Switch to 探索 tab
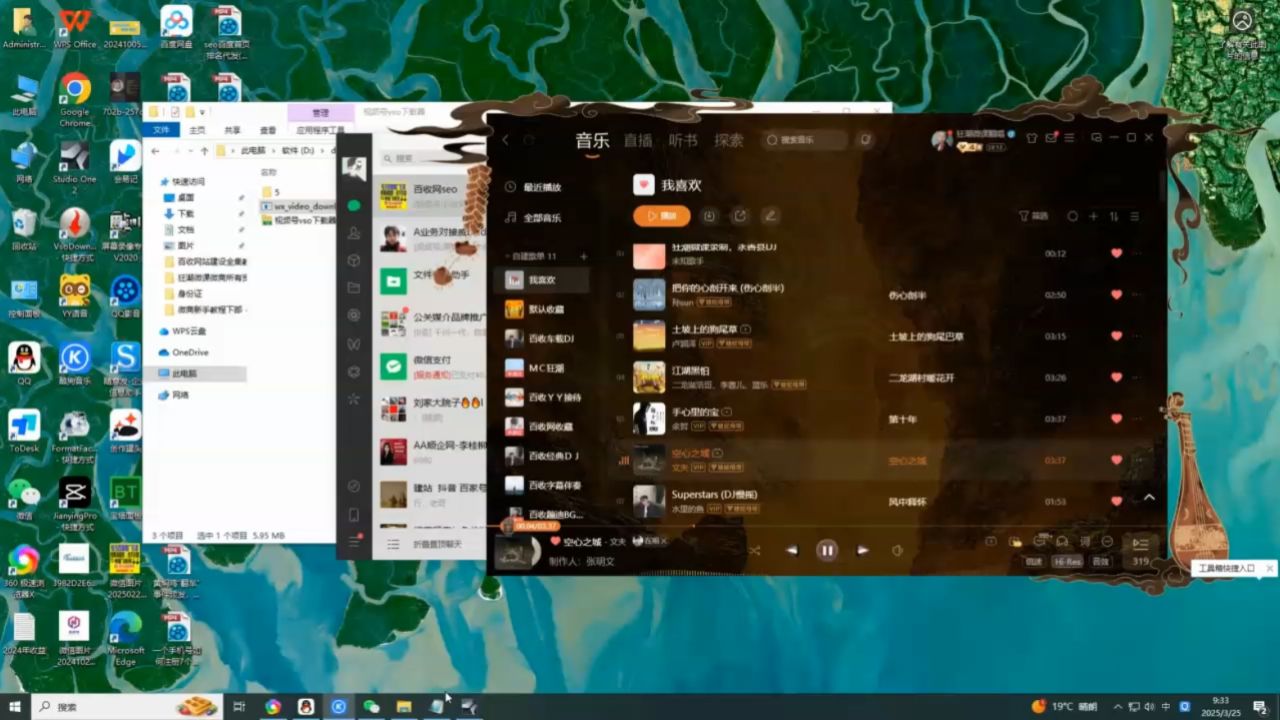The image size is (1280, 720). coord(729,140)
